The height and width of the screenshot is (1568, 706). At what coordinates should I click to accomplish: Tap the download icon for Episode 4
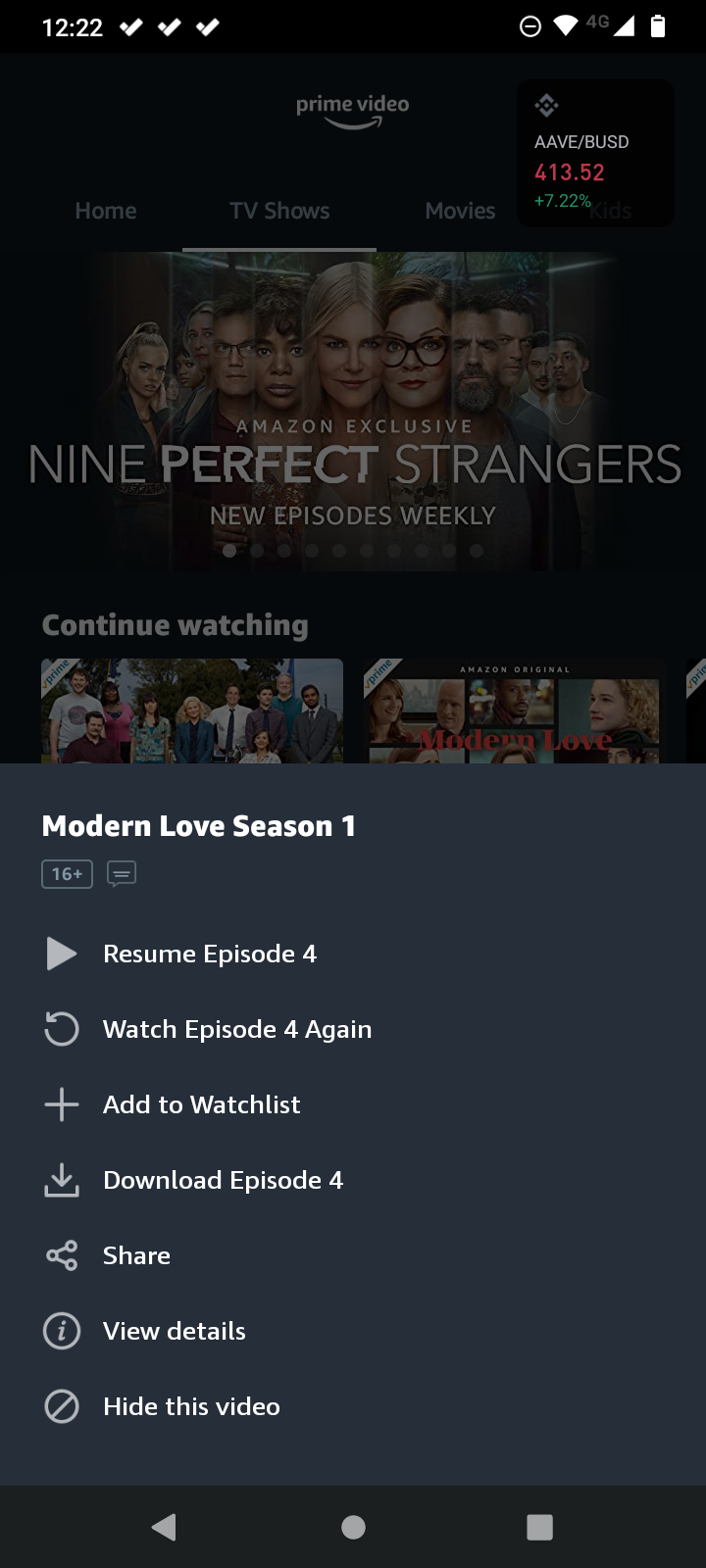click(x=61, y=1180)
